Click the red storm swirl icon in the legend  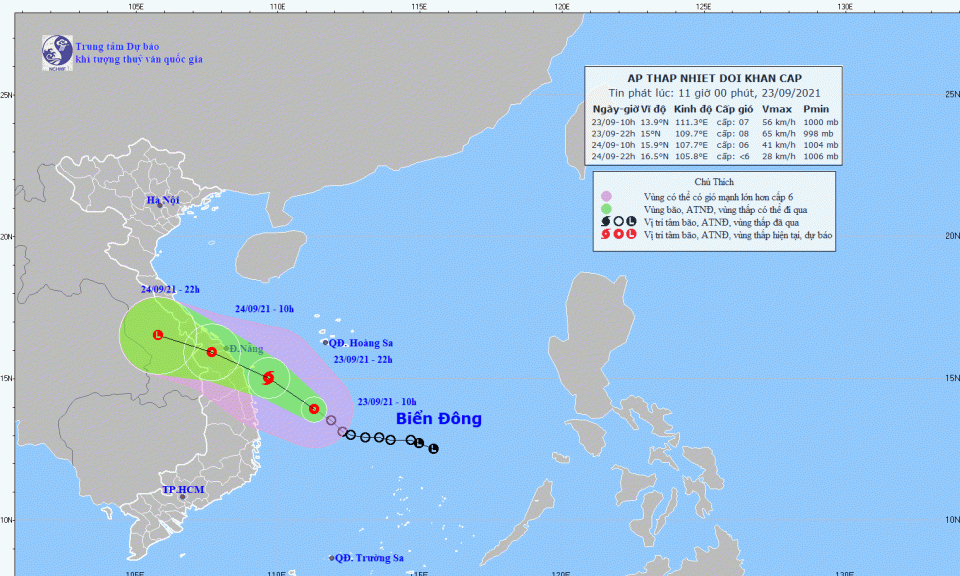click(x=606, y=235)
